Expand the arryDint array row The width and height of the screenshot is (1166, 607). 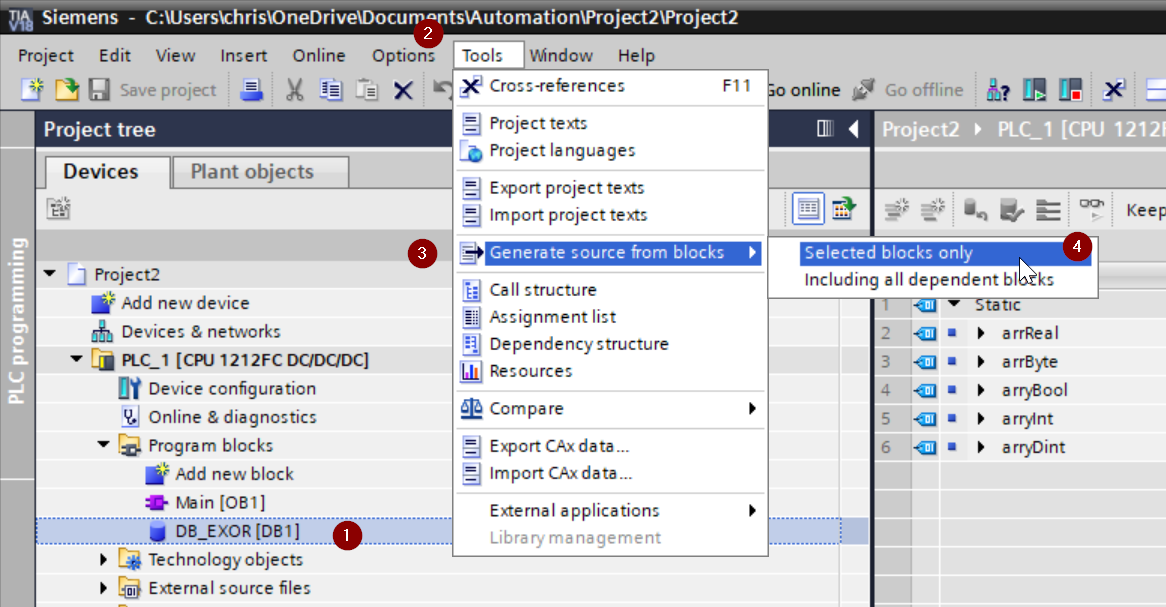[981, 447]
